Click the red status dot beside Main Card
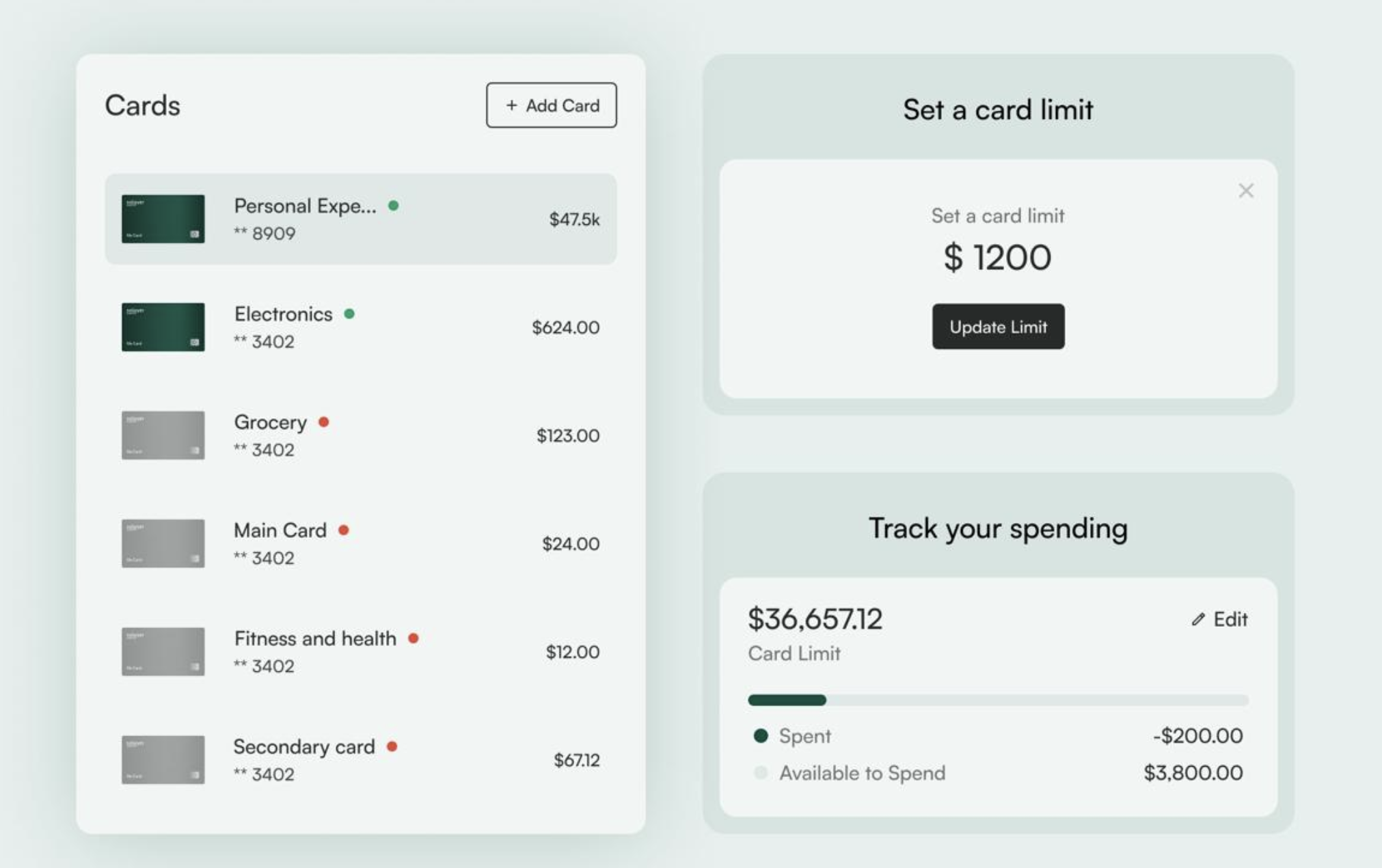This screenshot has width=1382, height=868. tap(344, 530)
